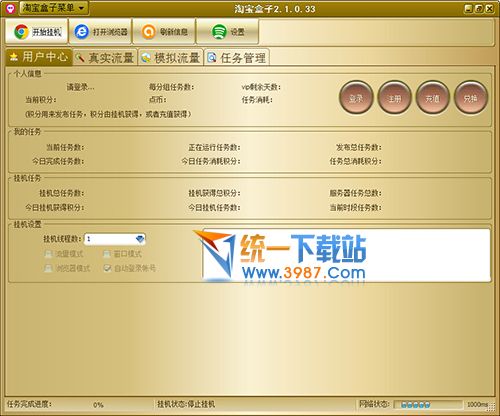
Task: Expand the 挂机线程数 combo box arrow
Action: (x=140, y=239)
